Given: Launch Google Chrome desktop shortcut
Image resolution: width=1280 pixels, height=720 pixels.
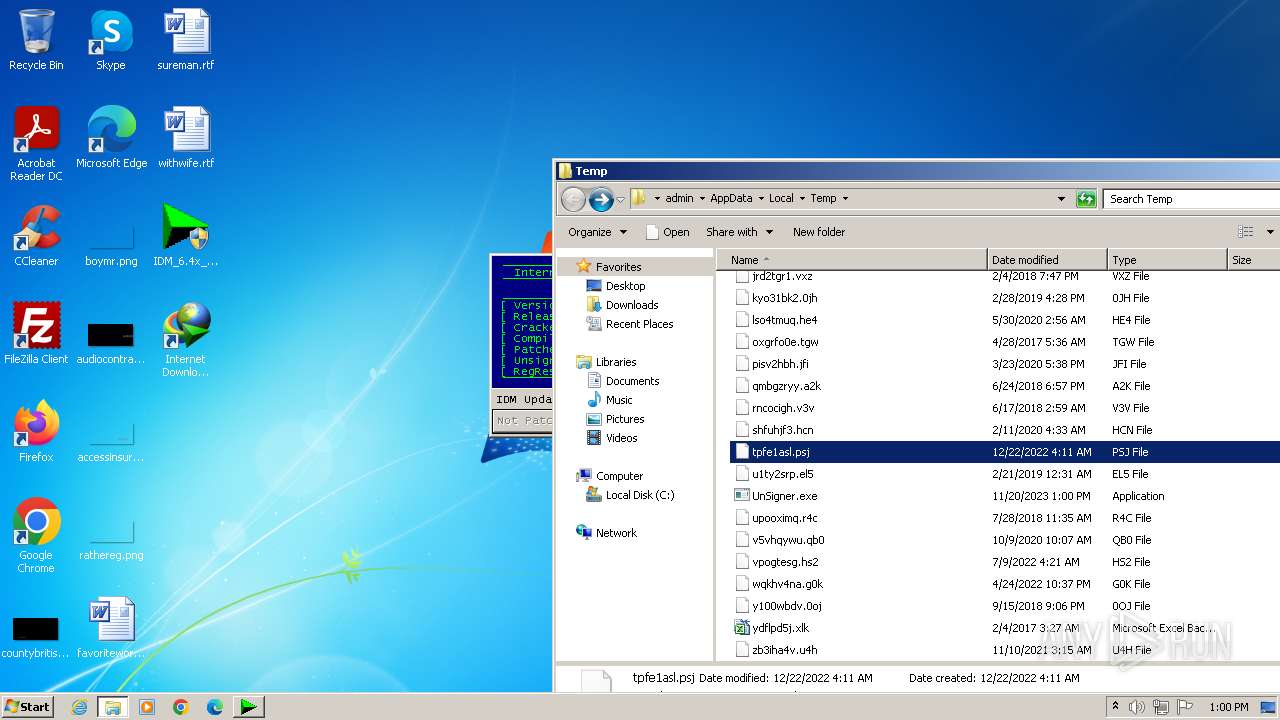Looking at the screenshot, I should pyautogui.click(x=36, y=536).
